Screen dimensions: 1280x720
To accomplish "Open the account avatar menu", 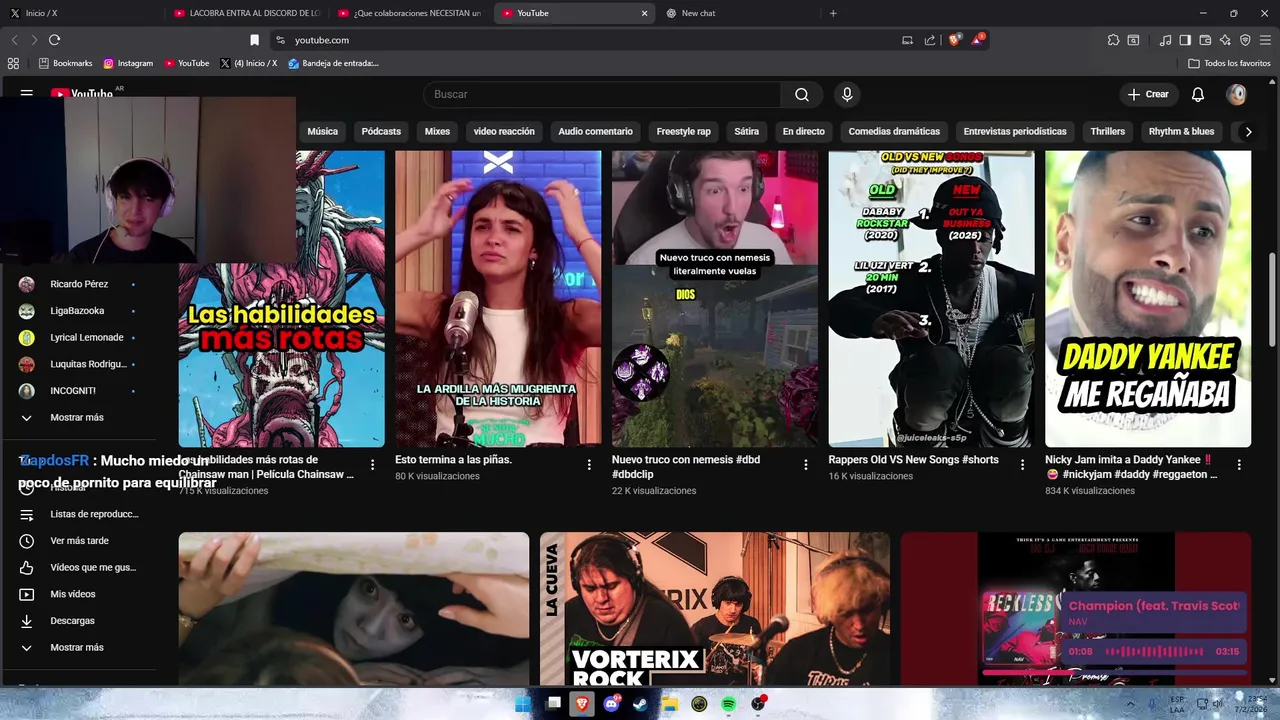I will click(x=1237, y=94).
